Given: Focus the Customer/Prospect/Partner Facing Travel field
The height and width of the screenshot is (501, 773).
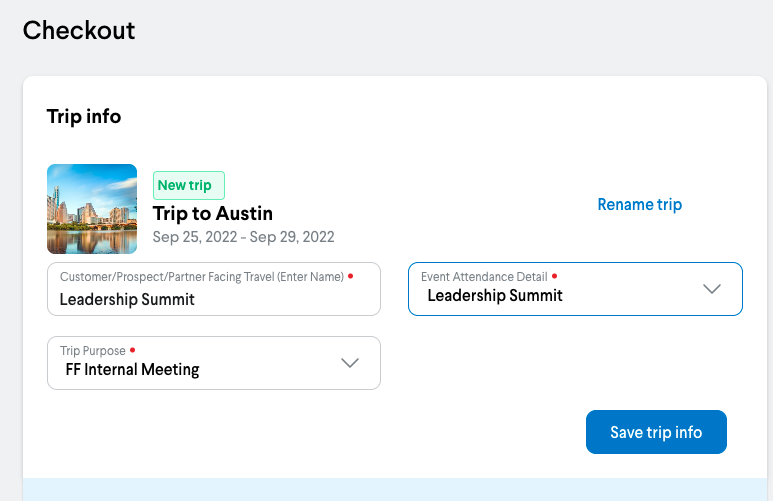Looking at the screenshot, I should 214,298.
